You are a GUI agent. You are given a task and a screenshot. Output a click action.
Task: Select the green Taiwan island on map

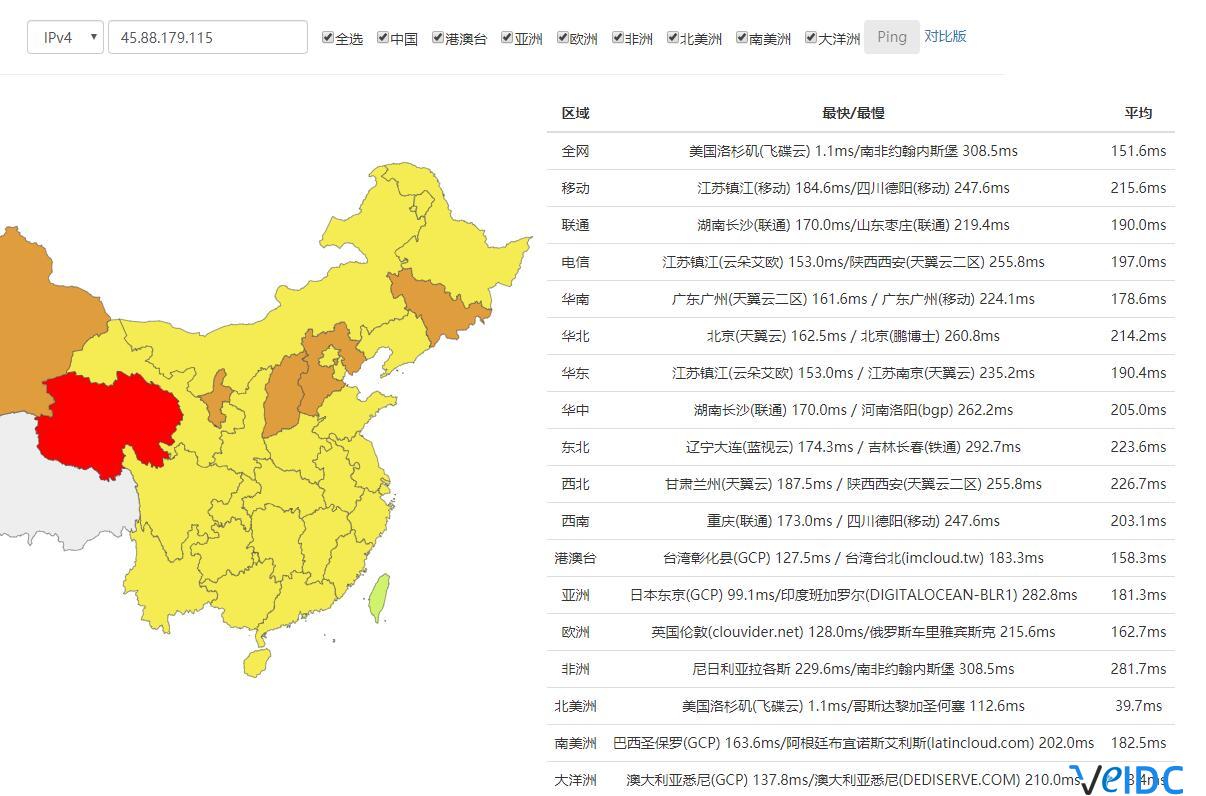379,596
